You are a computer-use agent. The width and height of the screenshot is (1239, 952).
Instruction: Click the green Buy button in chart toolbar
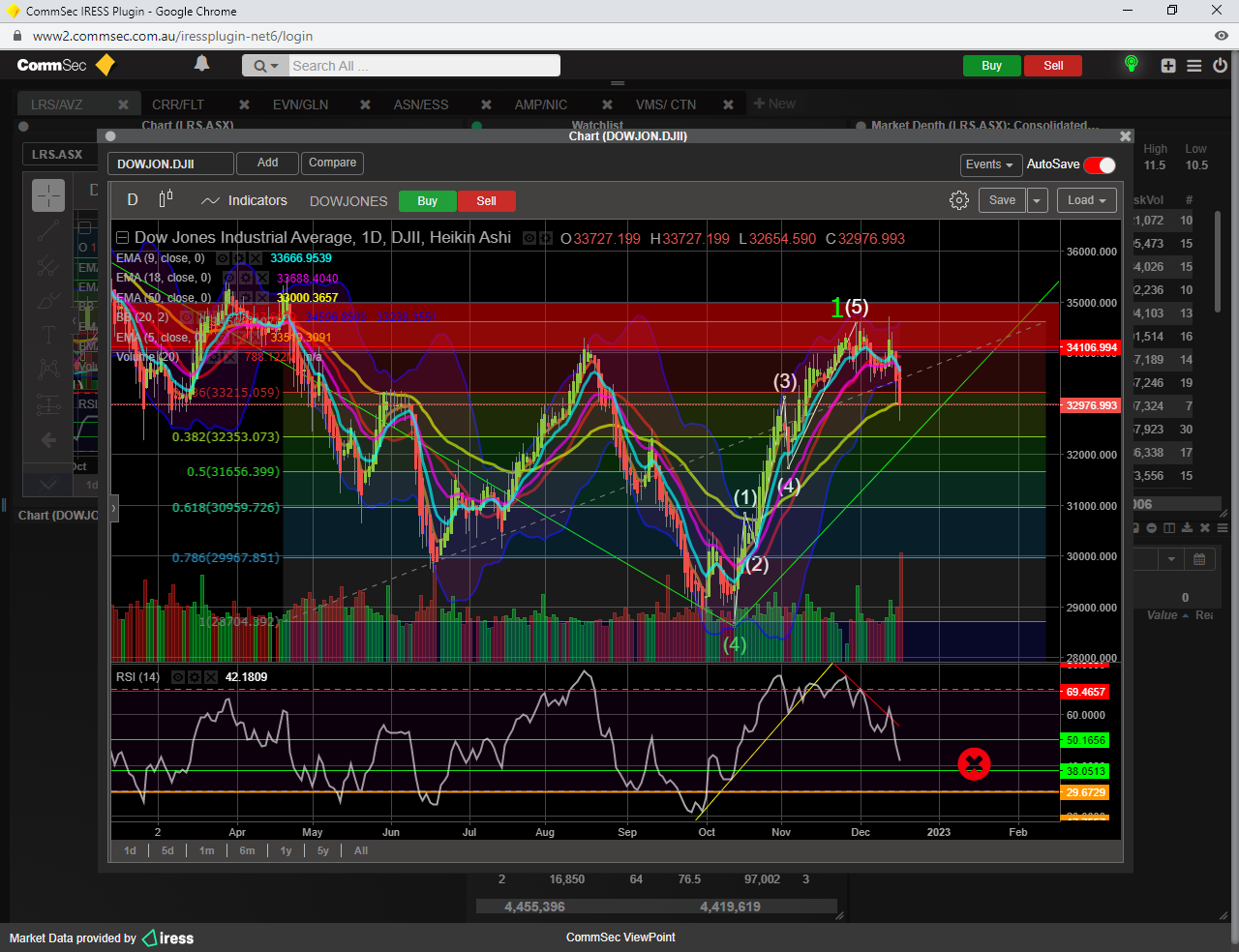pos(428,201)
